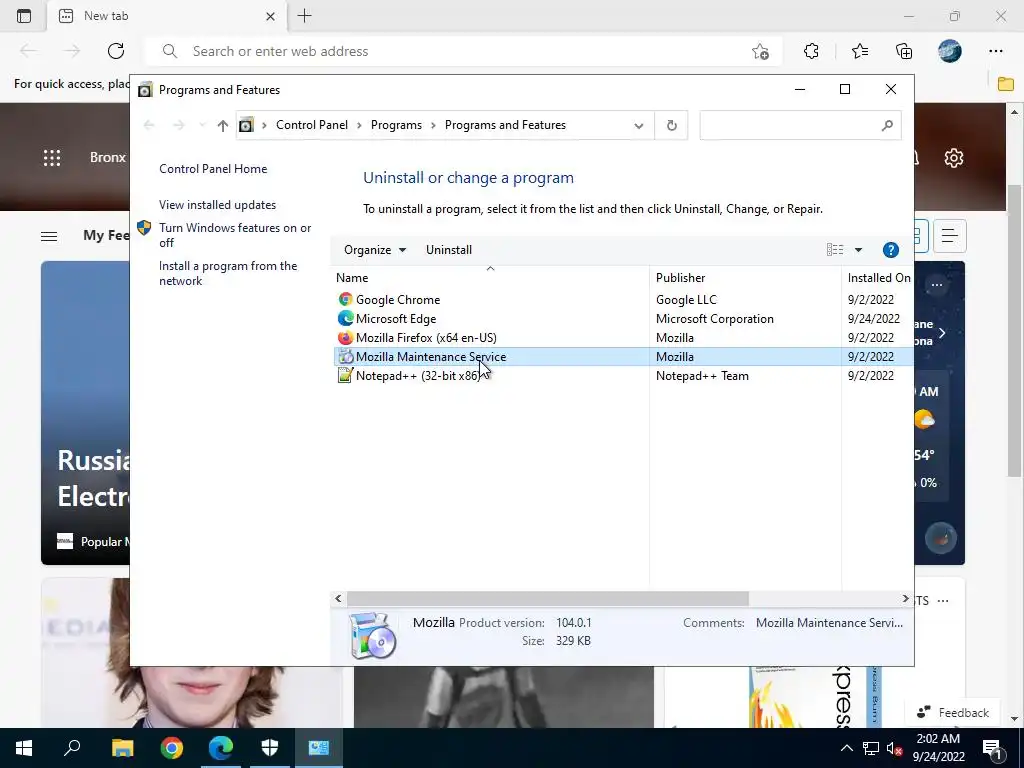Click the right arrow of horizontal scrollbar
The image size is (1024, 768).
[905, 598]
